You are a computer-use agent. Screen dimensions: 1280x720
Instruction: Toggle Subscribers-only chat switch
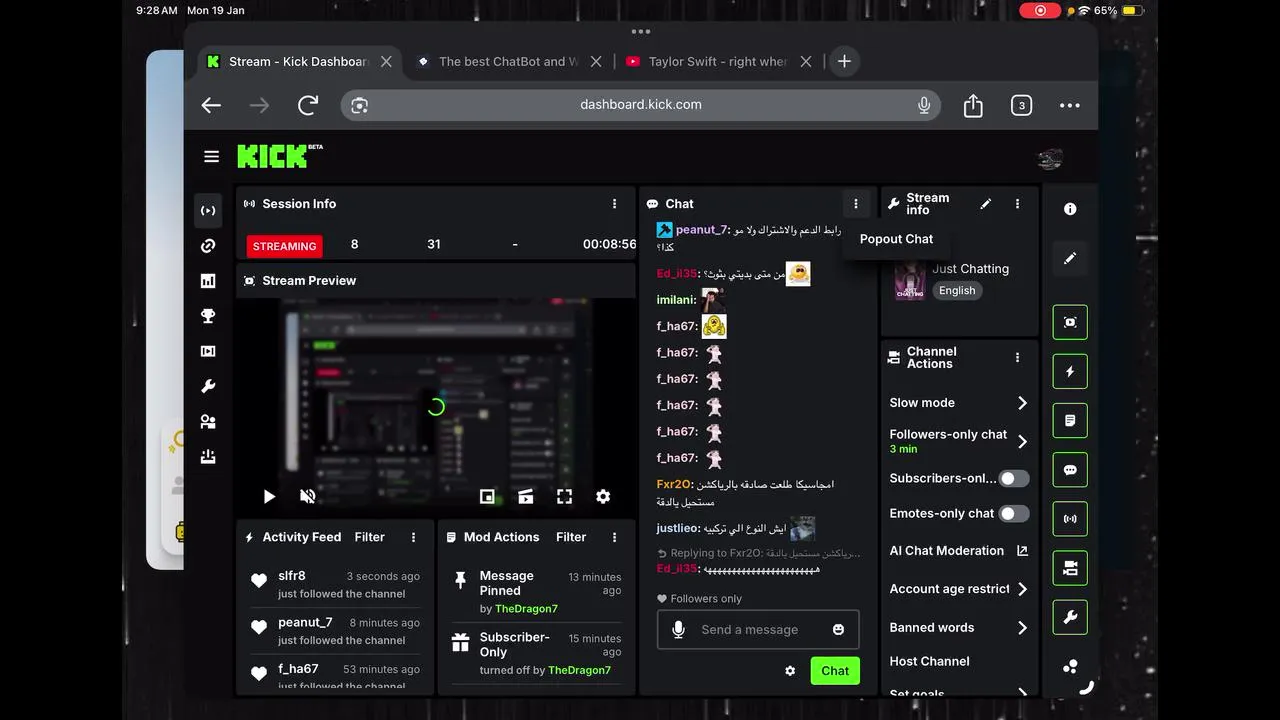1014,478
